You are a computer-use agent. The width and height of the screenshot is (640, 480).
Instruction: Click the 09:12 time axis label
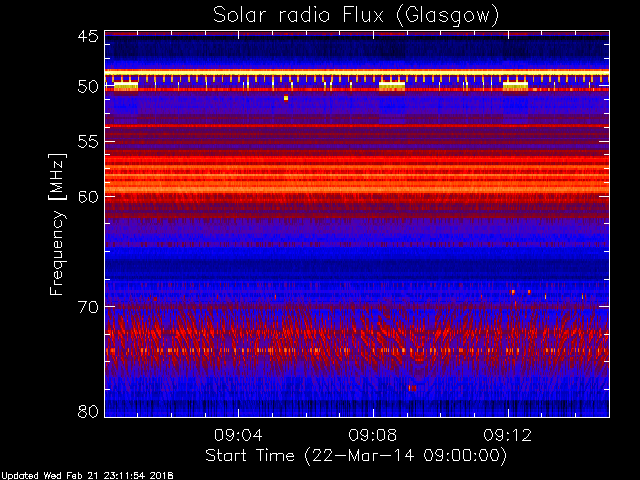[508, 435]
